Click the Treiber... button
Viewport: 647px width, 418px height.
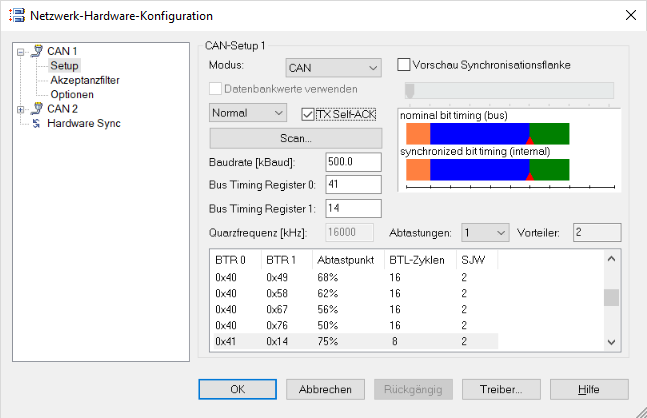pos(506,389)
